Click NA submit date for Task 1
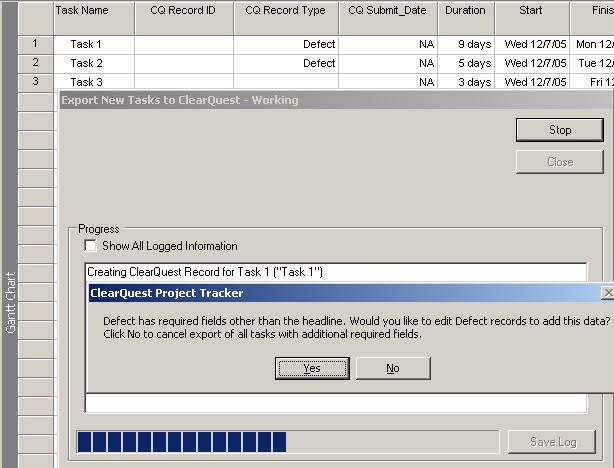 pyautogui.click(x=388, y=44)
